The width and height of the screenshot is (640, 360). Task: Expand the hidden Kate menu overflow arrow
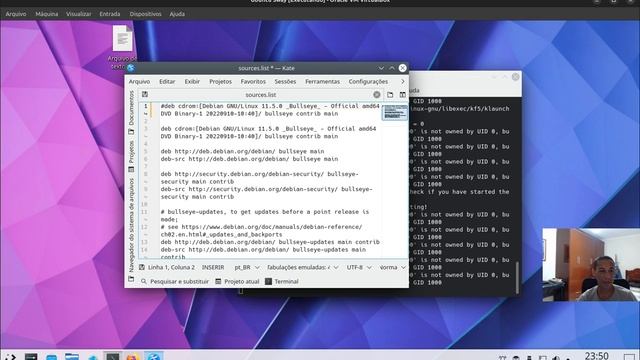pos(402,82)
